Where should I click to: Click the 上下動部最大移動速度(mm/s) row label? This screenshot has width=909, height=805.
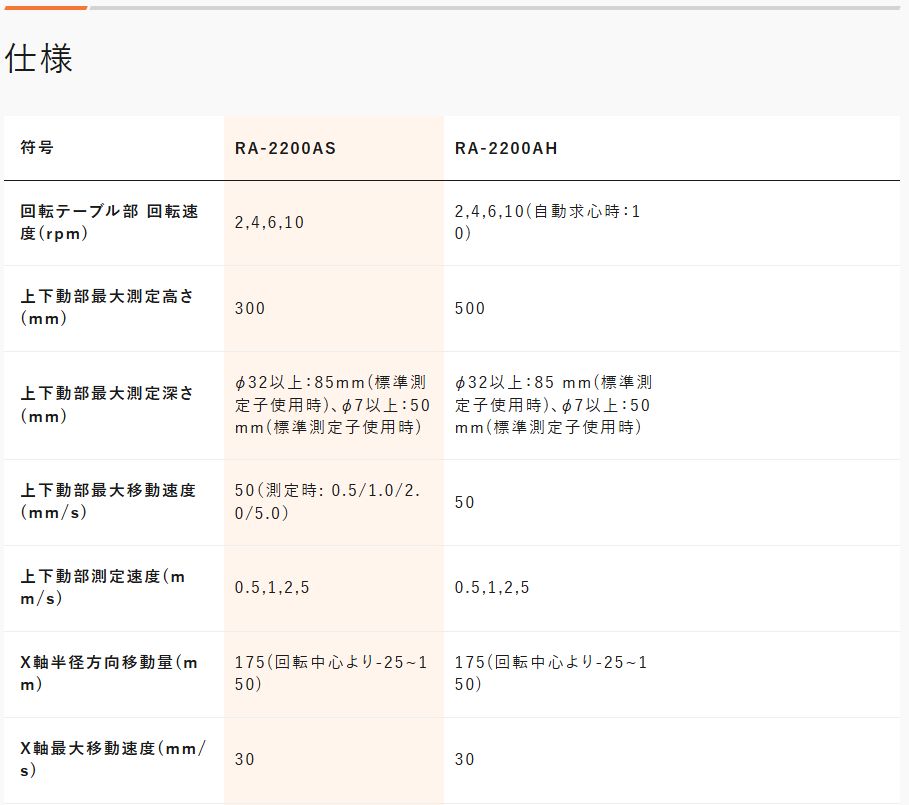point(108,502)
